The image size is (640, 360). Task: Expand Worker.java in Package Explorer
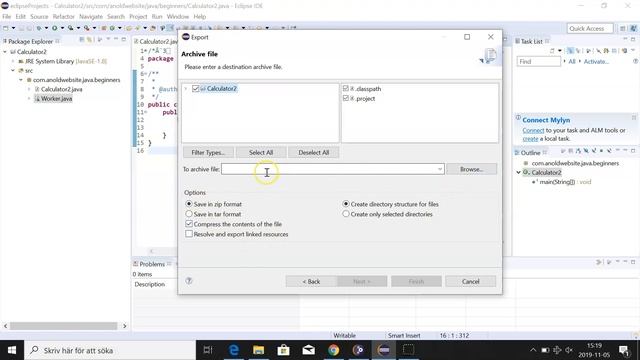[x=29, y=99]
